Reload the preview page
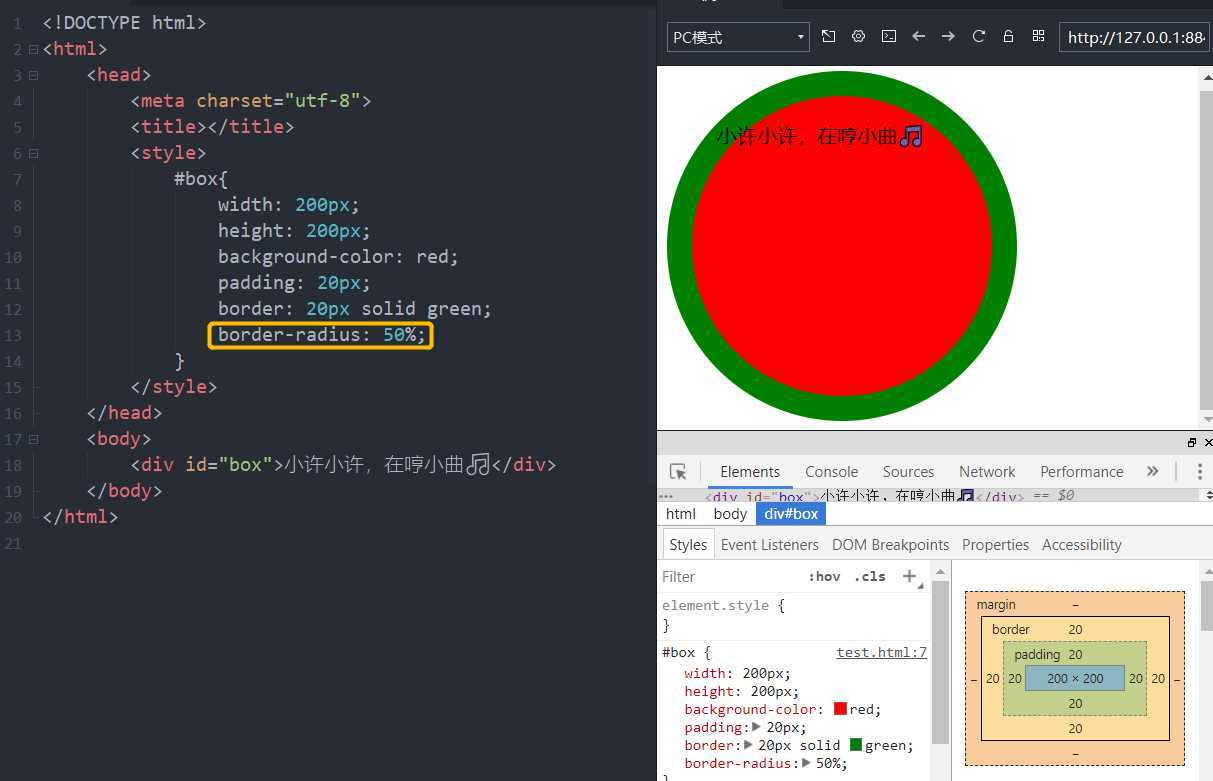Viewport: 1213px width, 781px height. (978, 37)
